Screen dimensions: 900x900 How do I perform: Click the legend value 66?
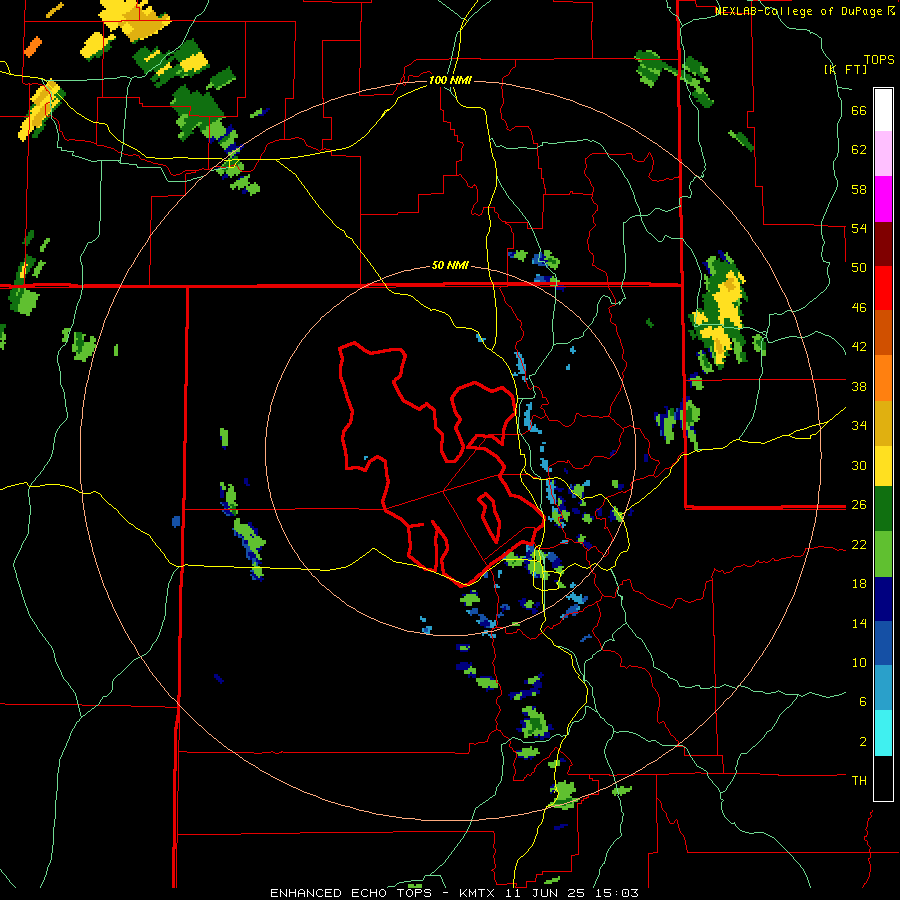[x=859, y=111]
